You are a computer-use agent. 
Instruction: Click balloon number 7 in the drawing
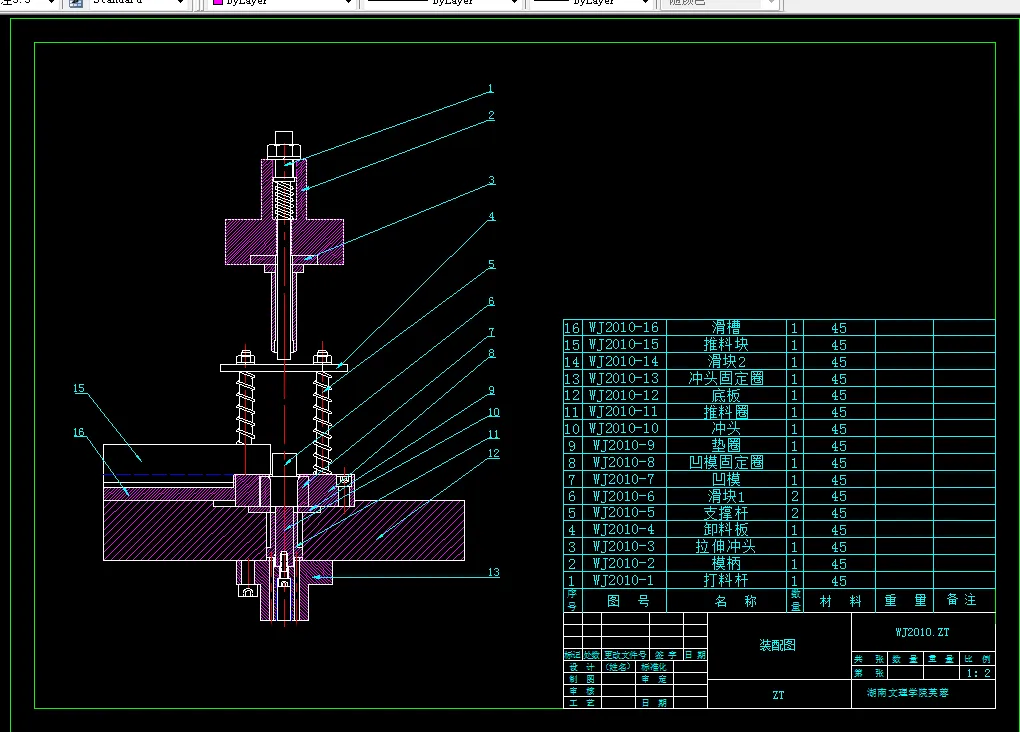(491, 332)
